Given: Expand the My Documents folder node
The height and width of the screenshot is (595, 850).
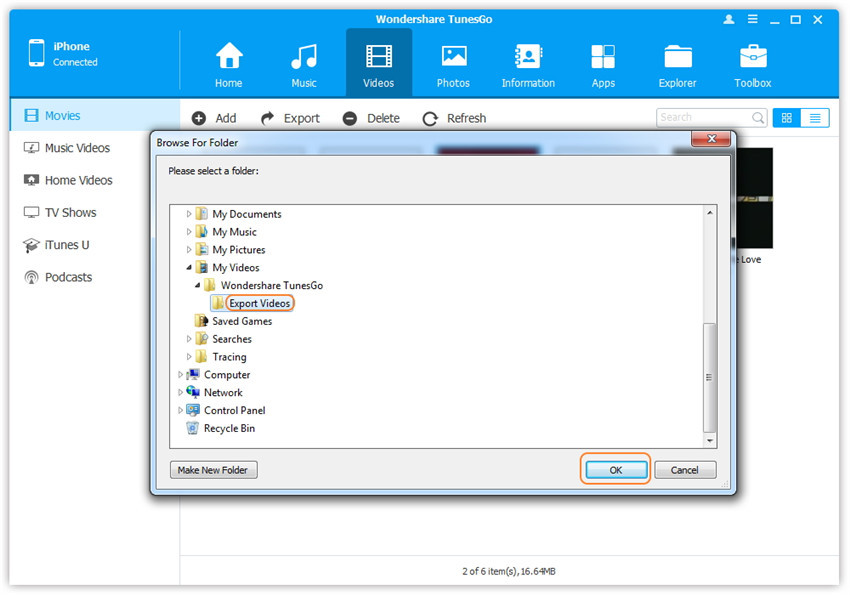Looking at the screenshot, I should [189, 214].
